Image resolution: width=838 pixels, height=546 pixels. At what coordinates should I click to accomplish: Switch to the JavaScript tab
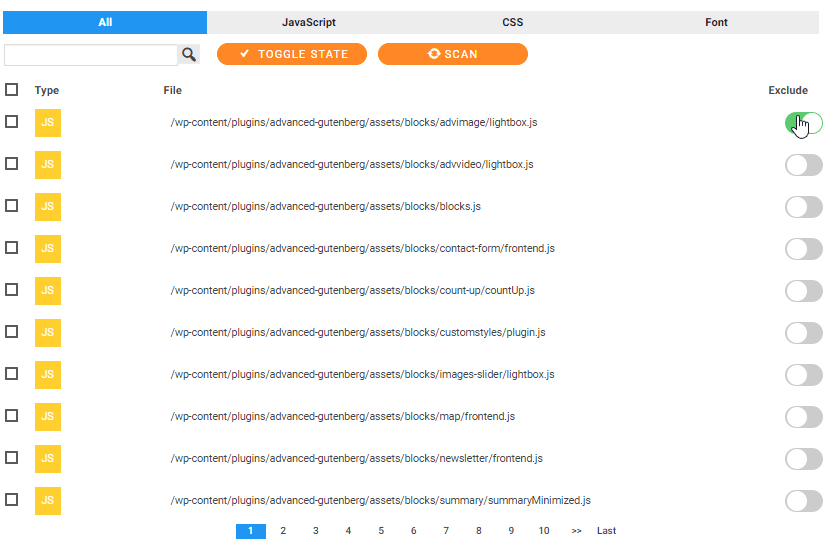pos(308,22)
